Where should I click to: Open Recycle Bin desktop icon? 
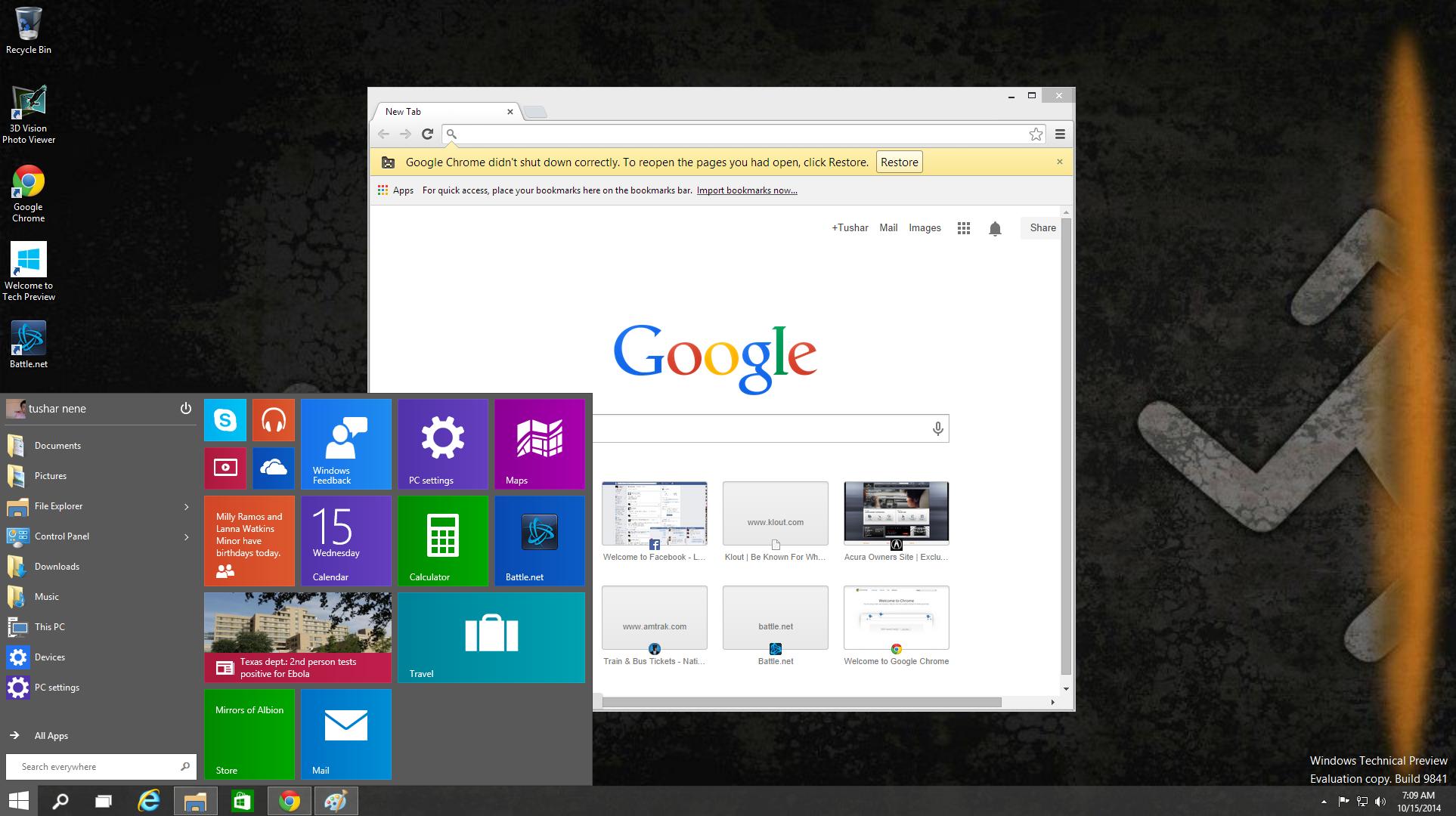click(29, 30)
